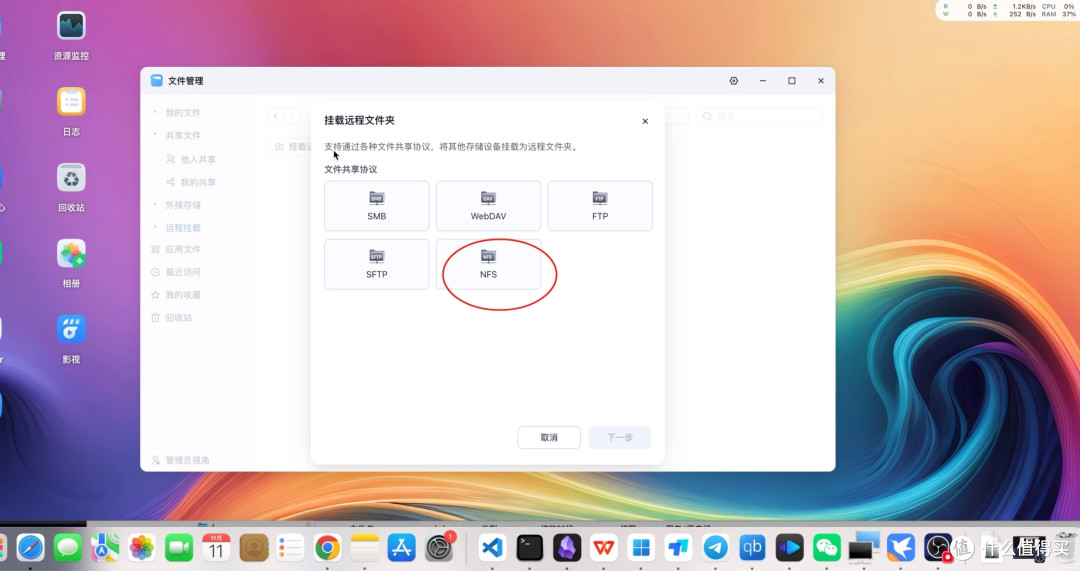Open Reminders from the dock
Image resolution: width=1080 pixels, height=571 pixels.
pos(291,548)
